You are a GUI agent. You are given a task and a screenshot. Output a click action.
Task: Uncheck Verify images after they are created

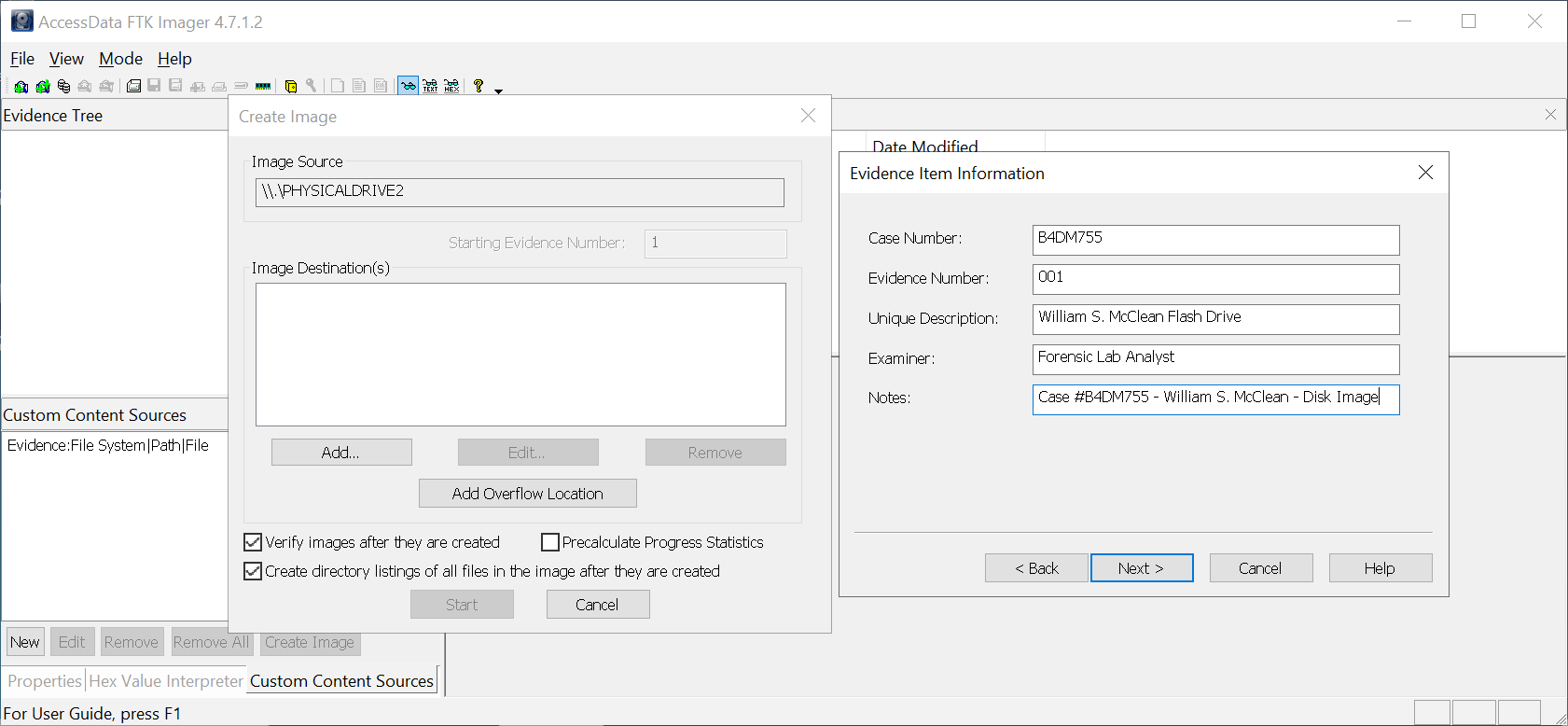click(x=253, y=542)
